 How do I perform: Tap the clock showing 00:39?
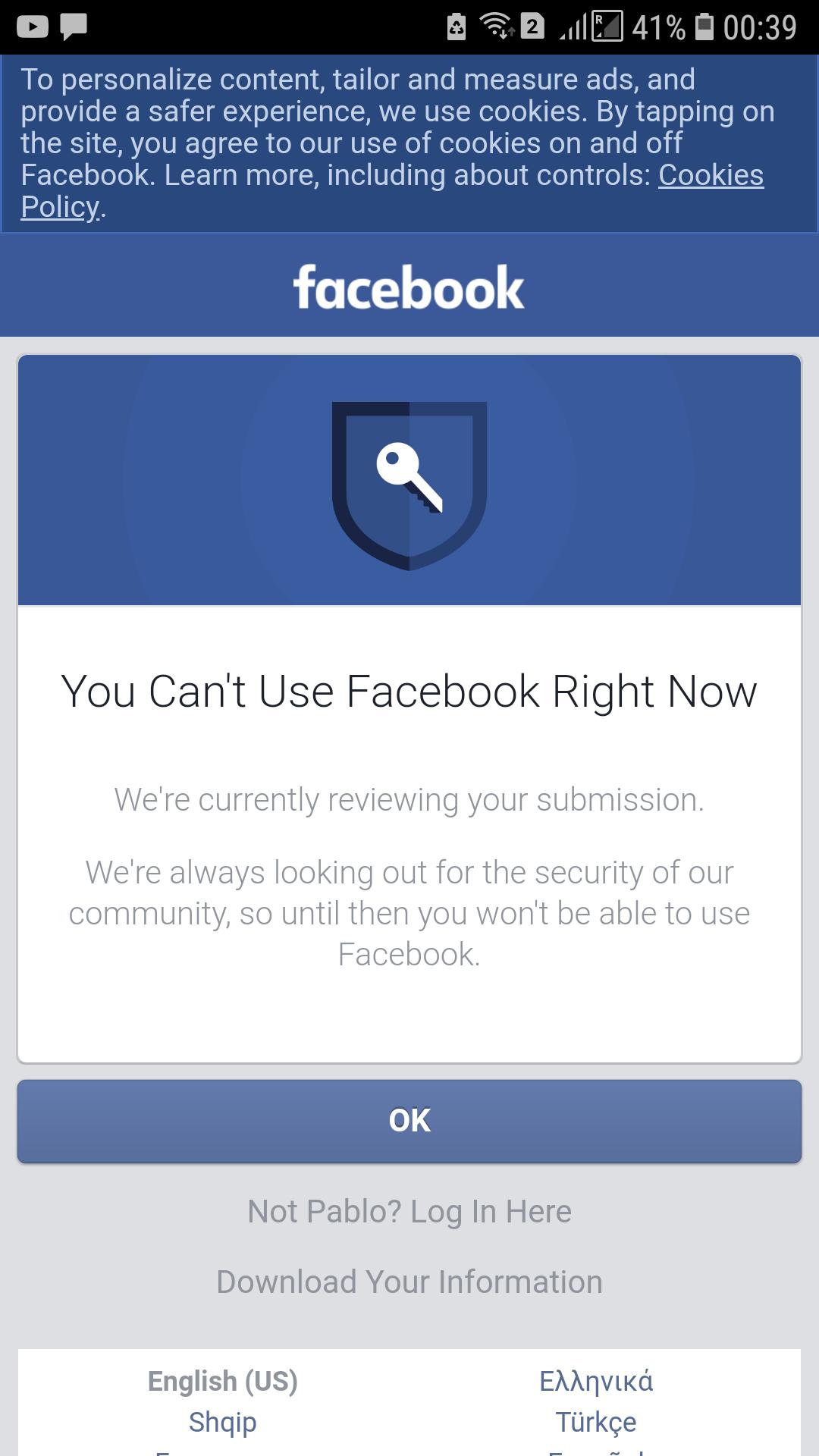(x=759, y=27)
